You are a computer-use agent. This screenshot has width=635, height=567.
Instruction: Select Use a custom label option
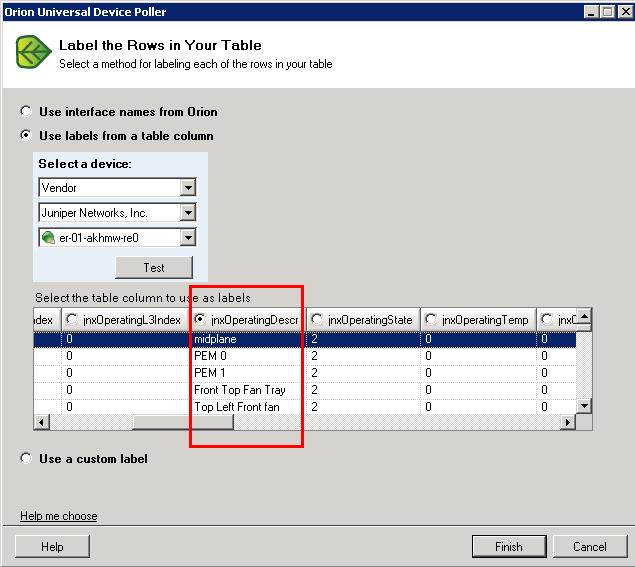tap(26, 458)
